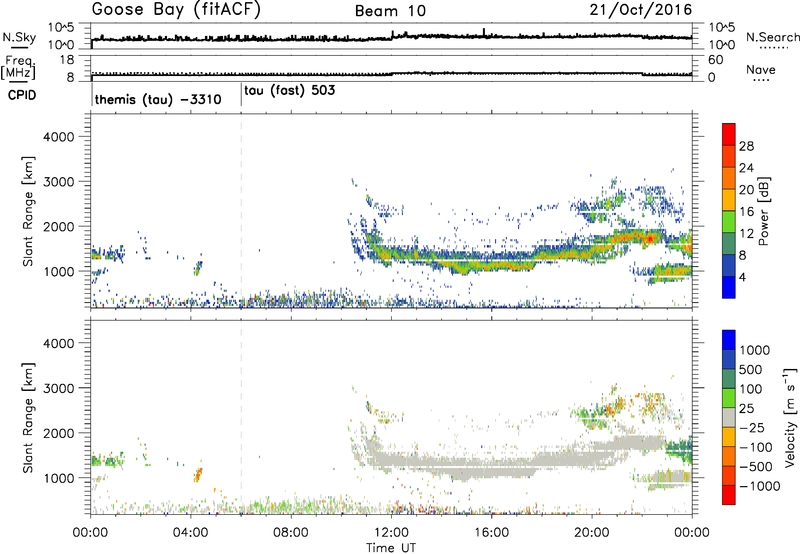Click the '04:00' time axis tick
Viewport: 800px width, 554px height.
tap(190, 533)
